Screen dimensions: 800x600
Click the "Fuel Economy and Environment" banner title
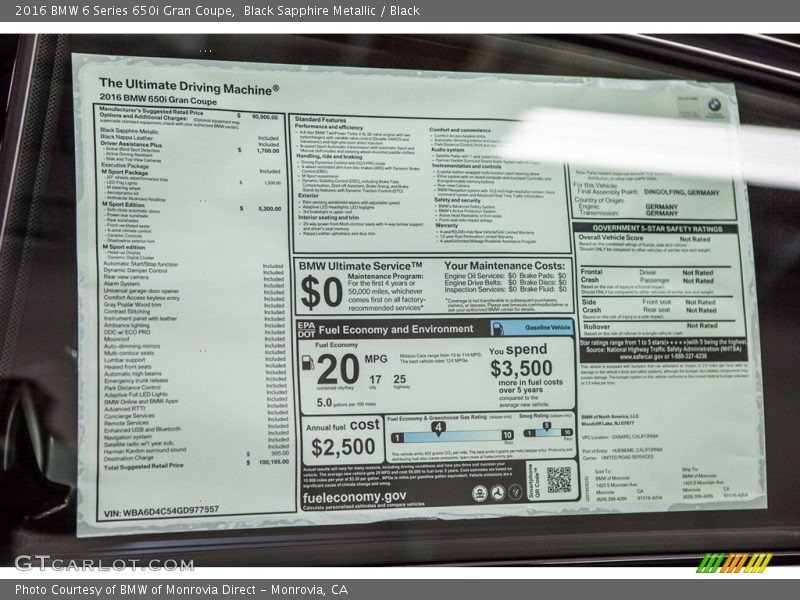(x=396, y=330)
